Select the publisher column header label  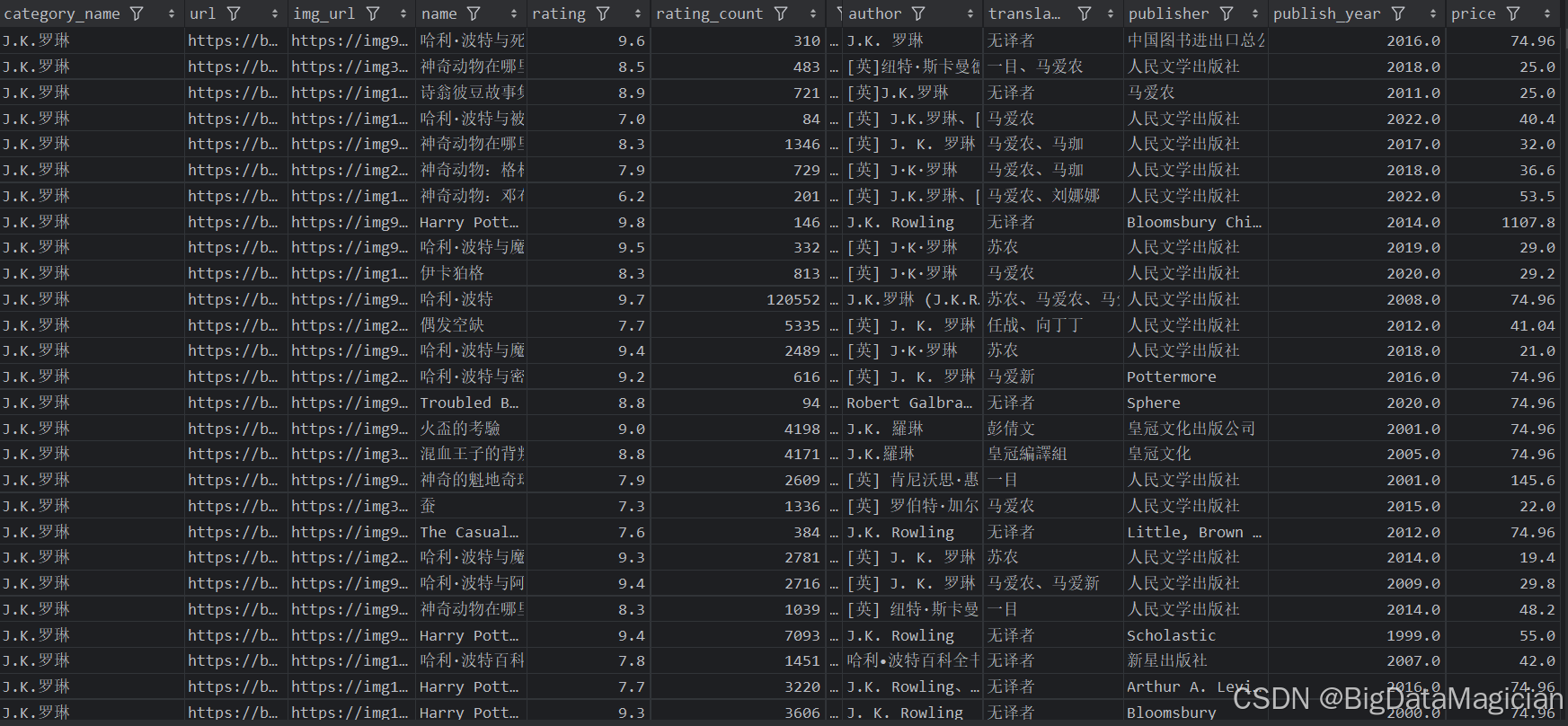[x=1169, y=13]
